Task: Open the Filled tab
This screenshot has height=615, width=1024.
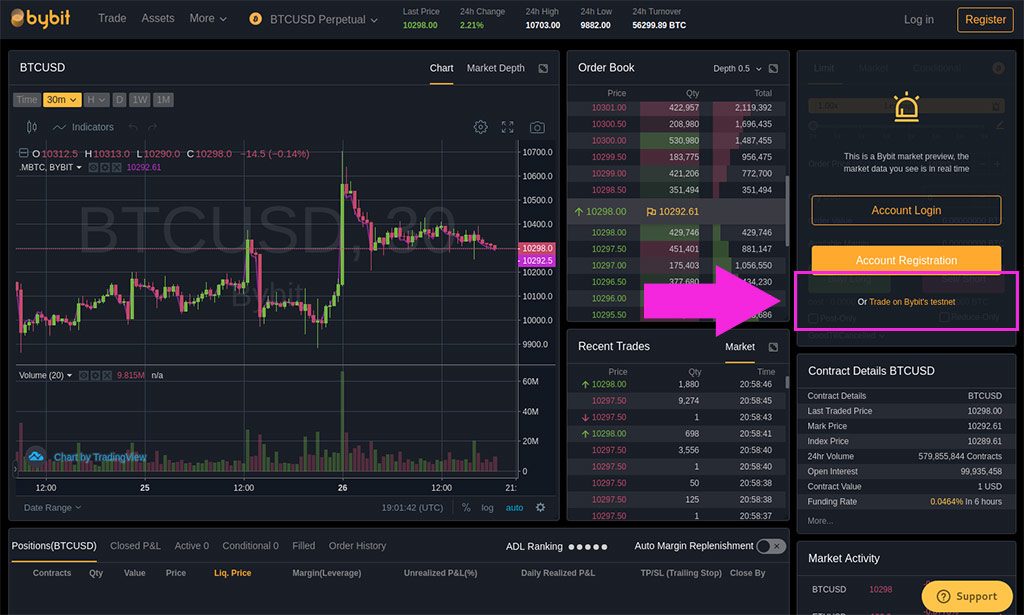Action: click(x=304, y=546)
